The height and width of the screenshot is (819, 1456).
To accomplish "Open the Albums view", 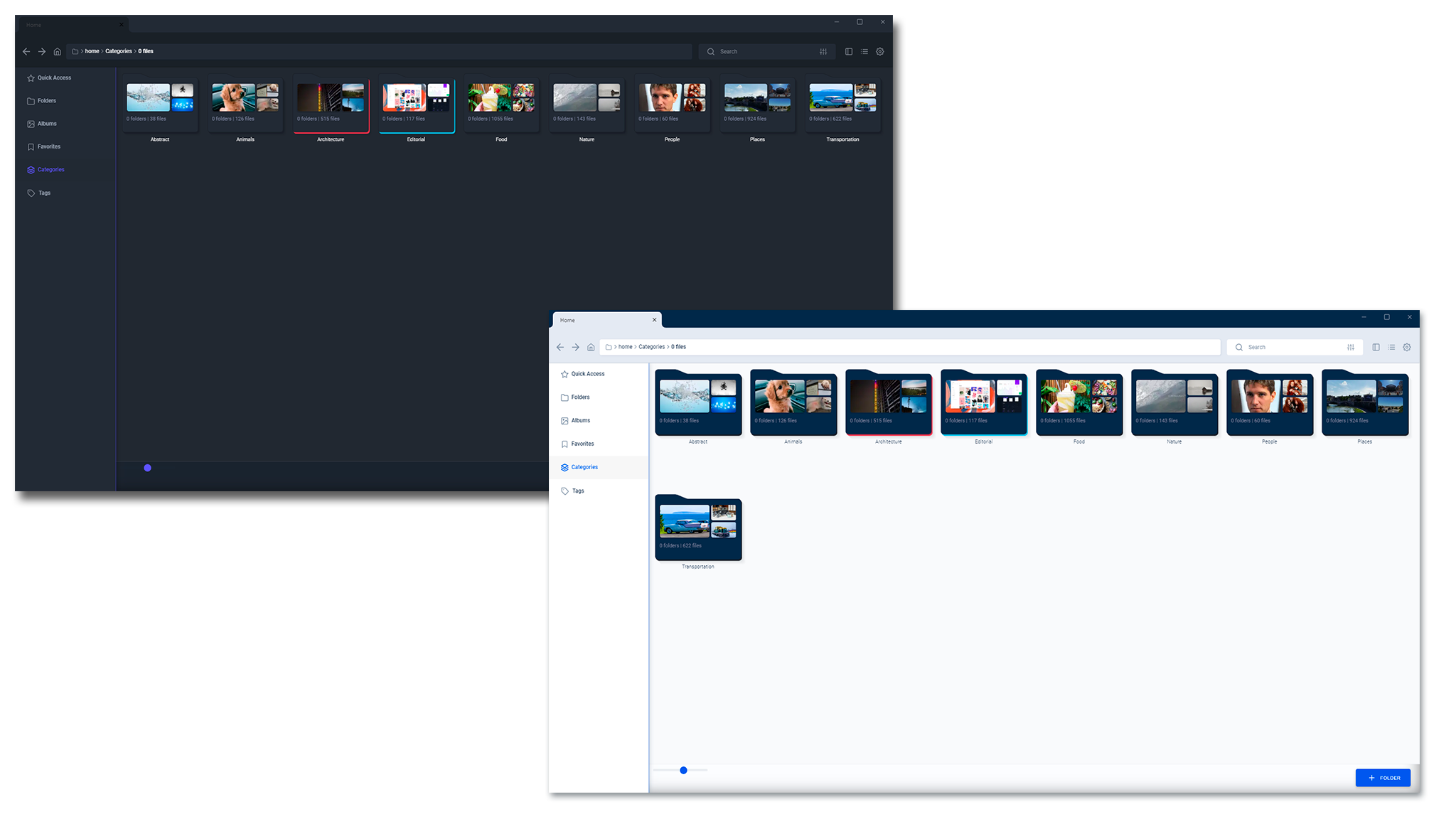I will point(579,420).
